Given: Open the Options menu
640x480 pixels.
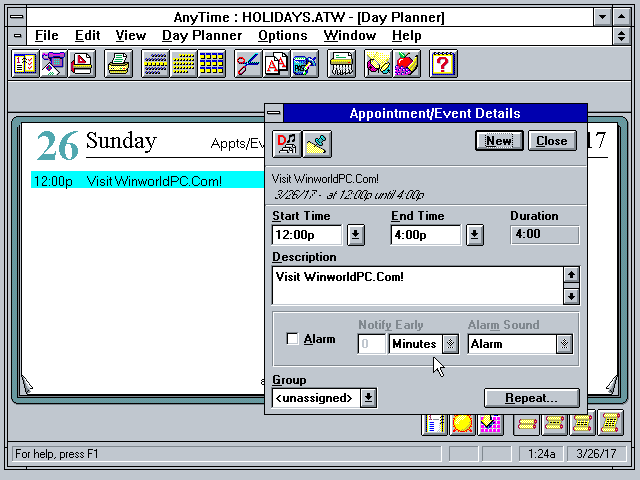Looking at the screenshot, I should 282,36.
